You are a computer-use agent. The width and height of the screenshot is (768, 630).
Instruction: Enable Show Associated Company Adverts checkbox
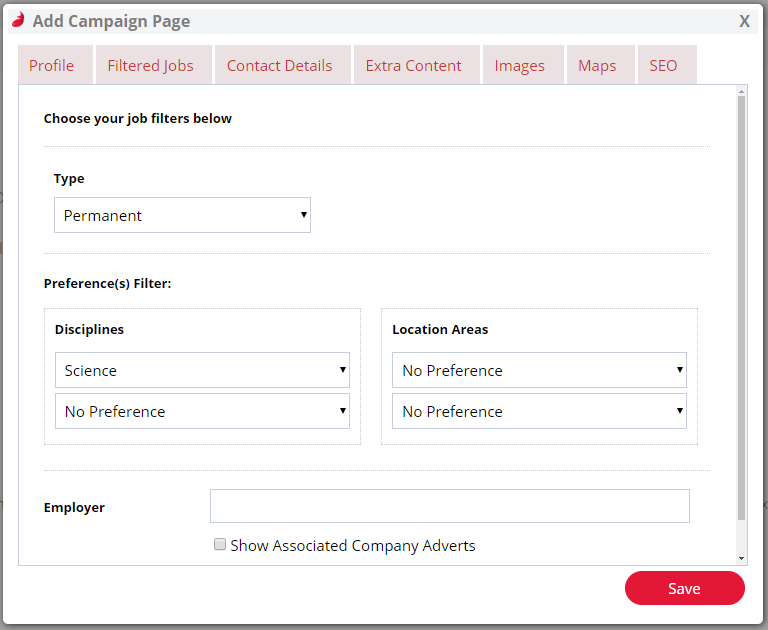click(220, 544)
